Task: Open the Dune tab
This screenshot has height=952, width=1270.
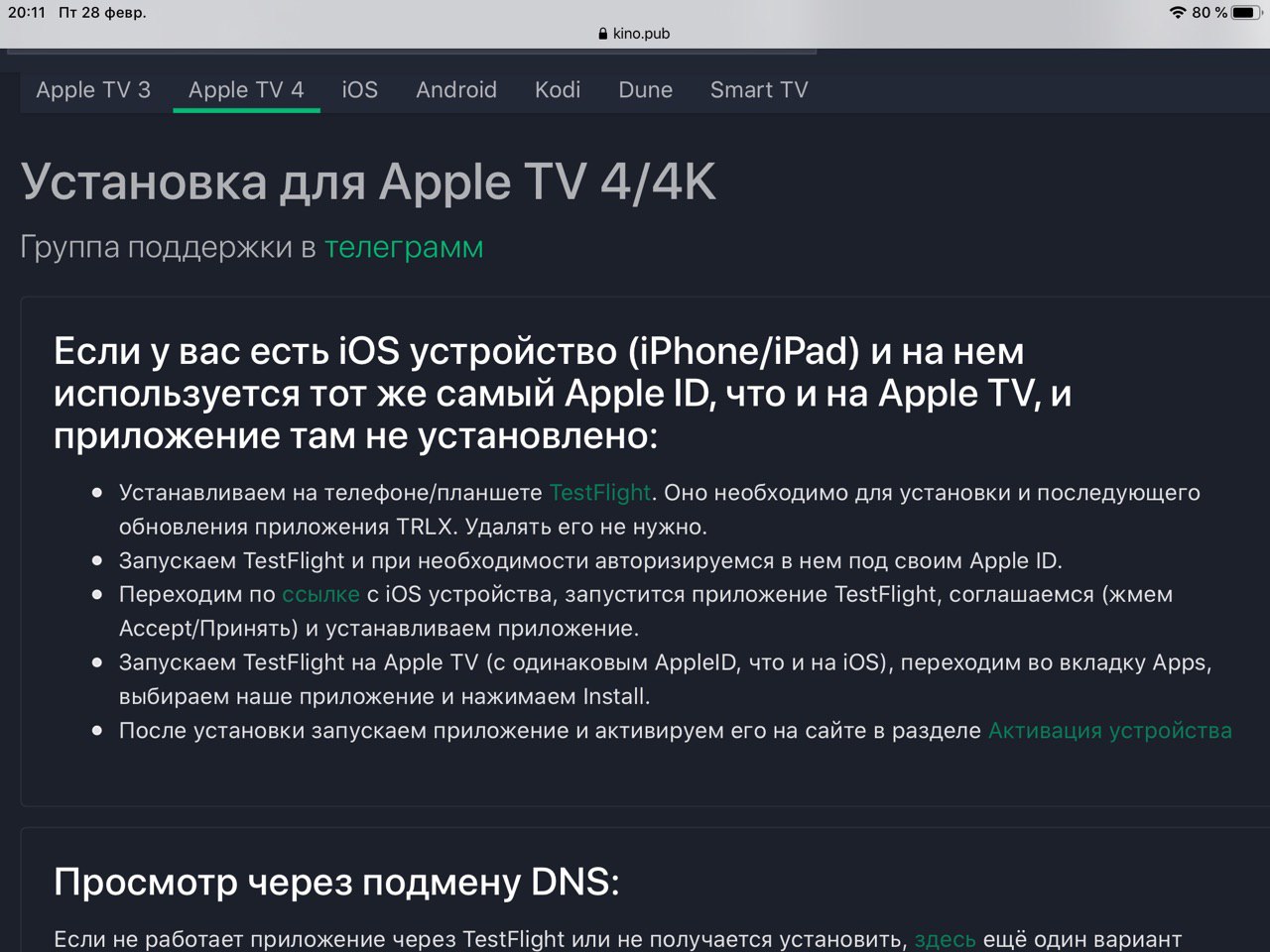Action: (x=646, y=90)
